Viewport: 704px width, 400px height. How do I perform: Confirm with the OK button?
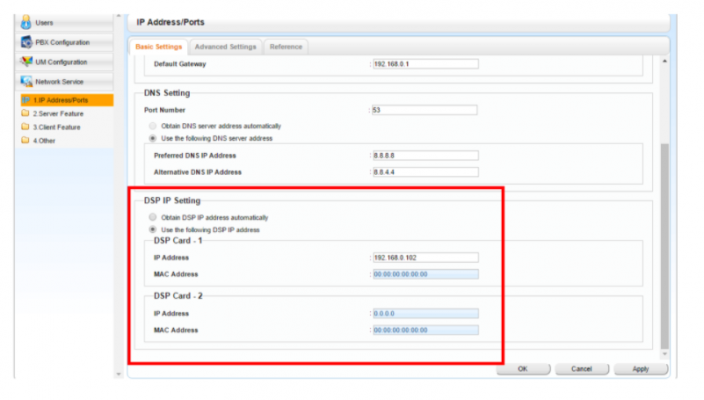tap(522, 369)
